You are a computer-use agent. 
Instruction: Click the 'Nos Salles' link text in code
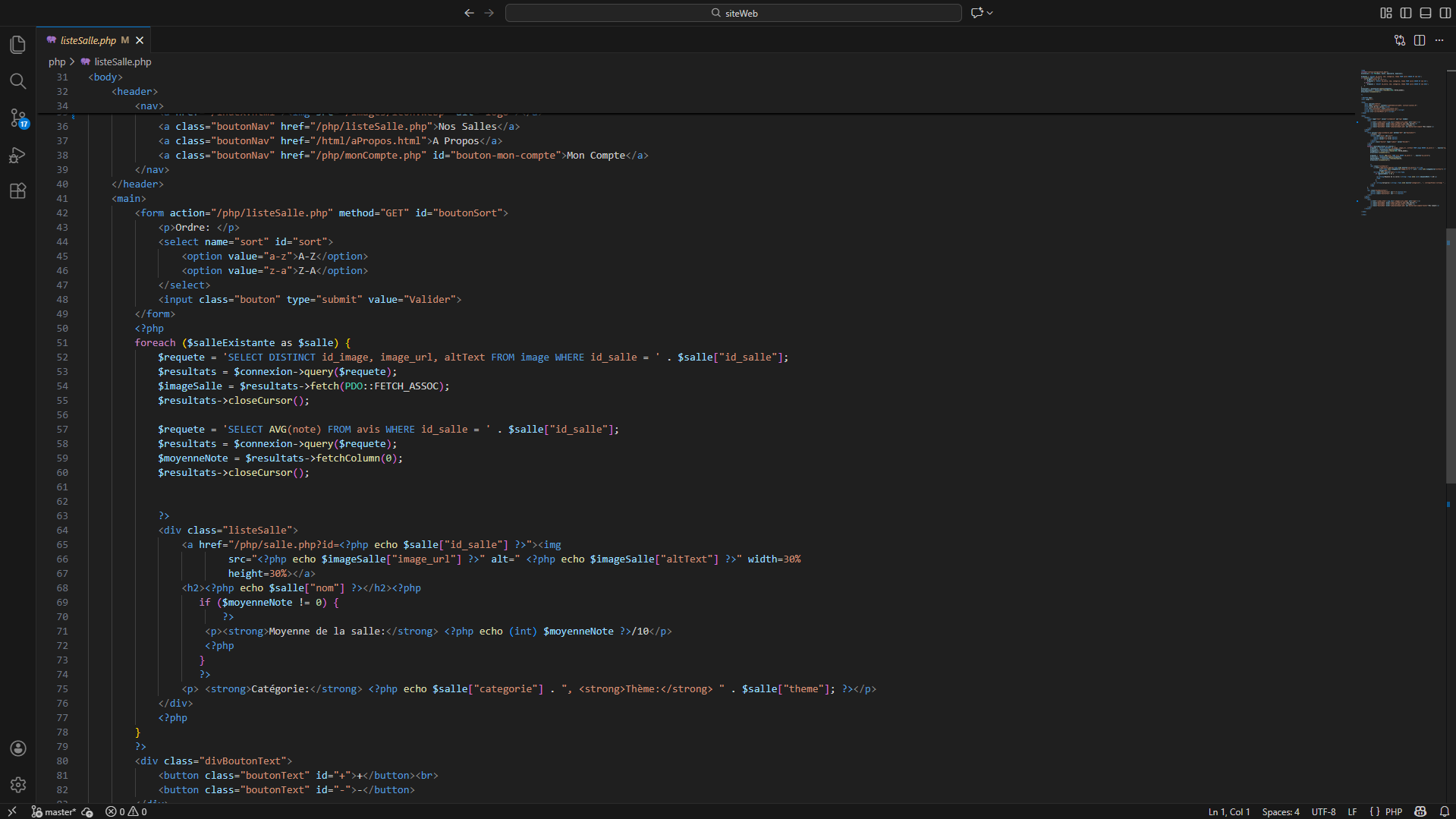tap(467, 127)
